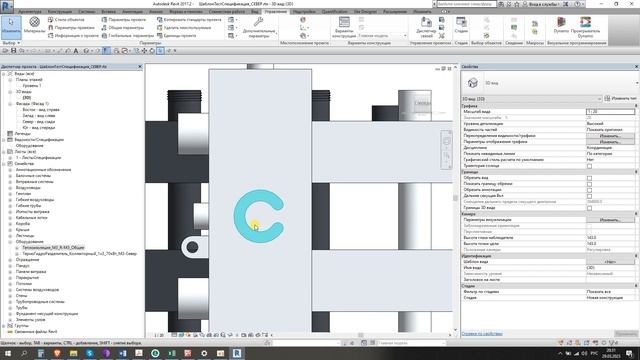This screenshot has width=640, height=360.
Task: Switch to the Архитектура ribbon tab
Action: pyautogui.click(x=30, y=12)
